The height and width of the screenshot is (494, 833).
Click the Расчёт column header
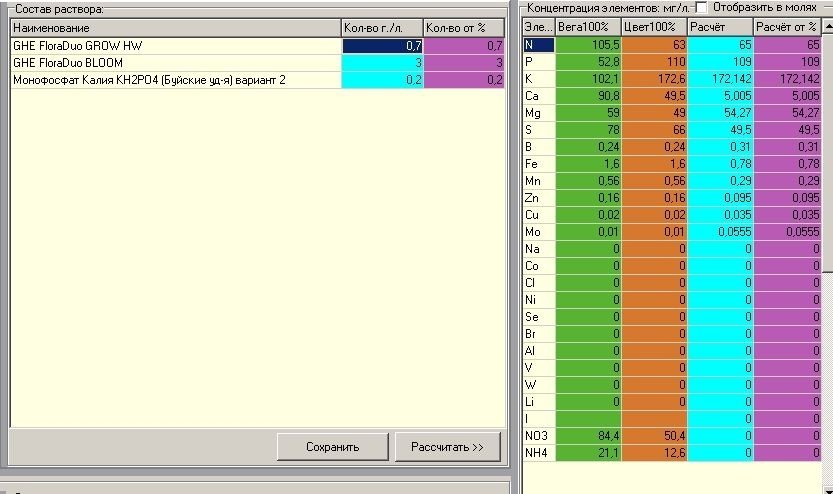click(x=720, y=27)
